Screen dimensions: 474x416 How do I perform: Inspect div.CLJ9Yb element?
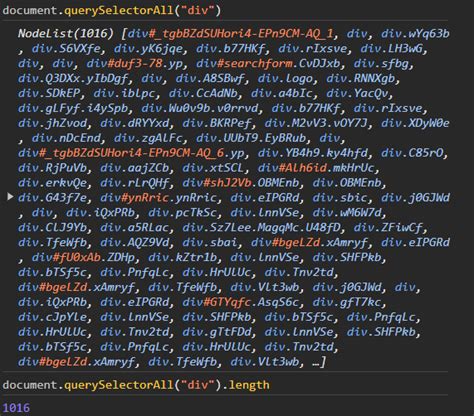(52, 228)
